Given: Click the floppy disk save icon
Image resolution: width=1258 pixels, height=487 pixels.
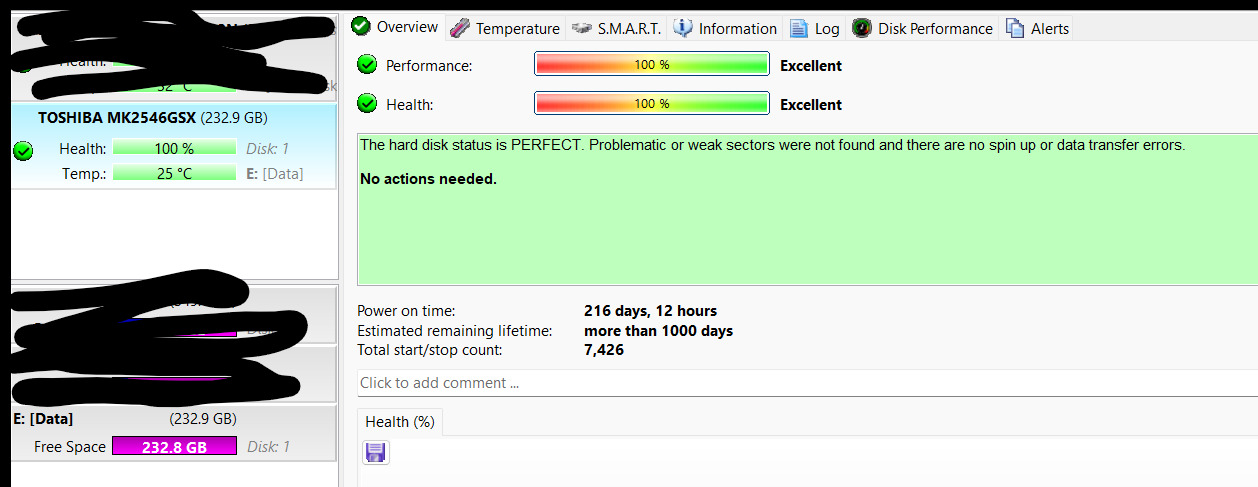Looking at the screenshot, I should (x=376, y=453).
